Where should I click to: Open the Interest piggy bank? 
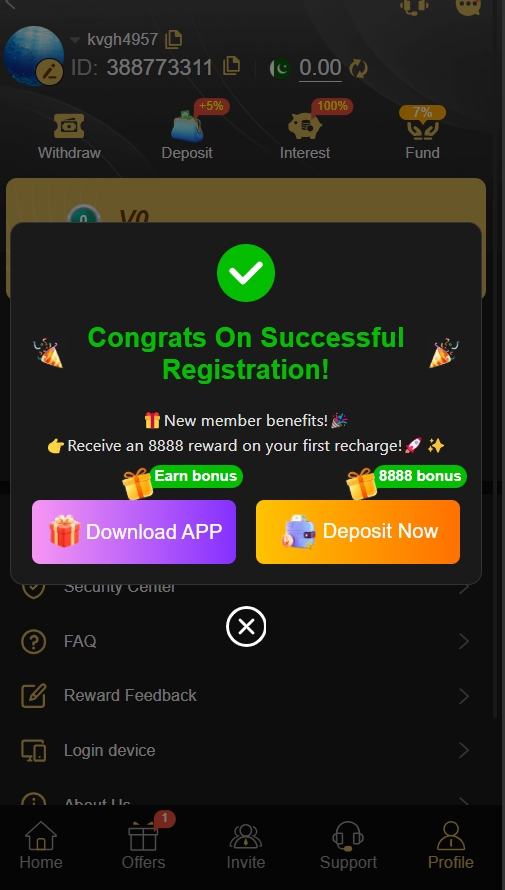(x=305, y=126)
